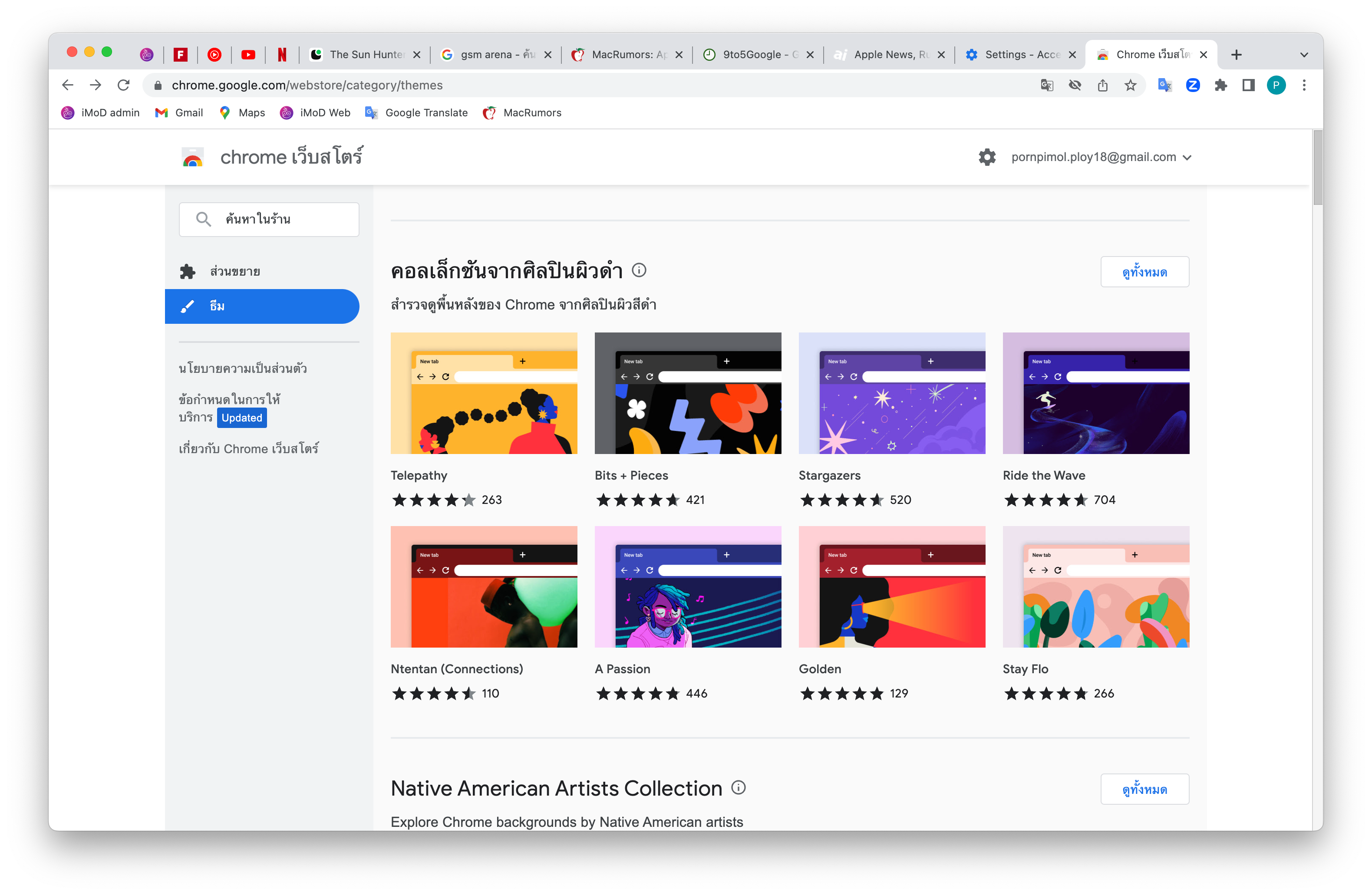1372x895 pixels.
Task: Expand the tab search chevron
Action: click(1304, 55)
